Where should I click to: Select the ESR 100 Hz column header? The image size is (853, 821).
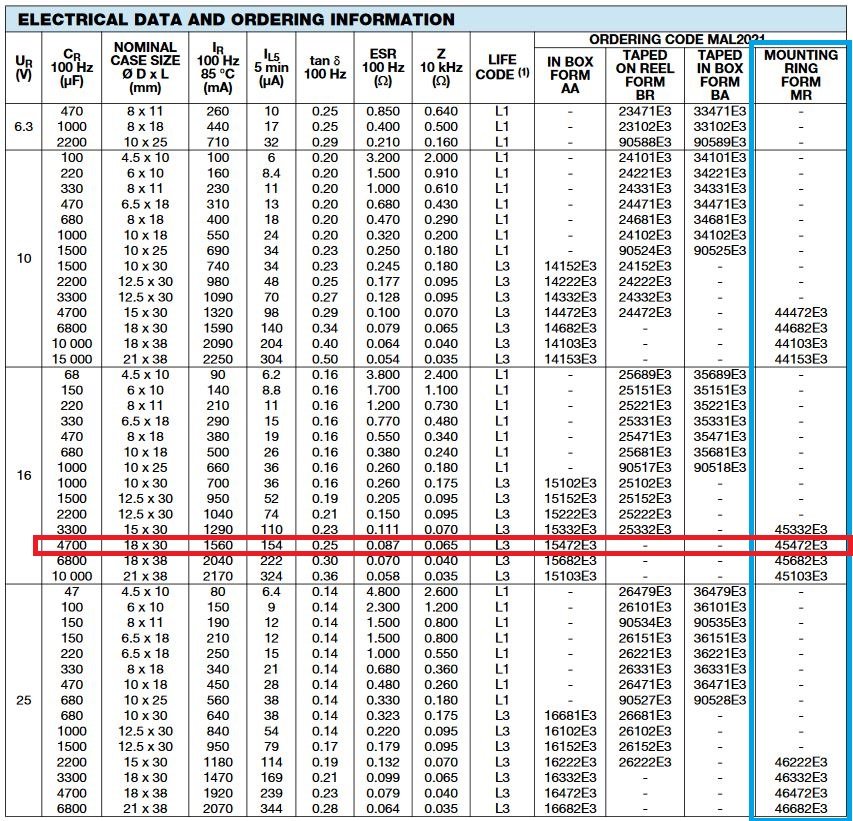(383, 67)
